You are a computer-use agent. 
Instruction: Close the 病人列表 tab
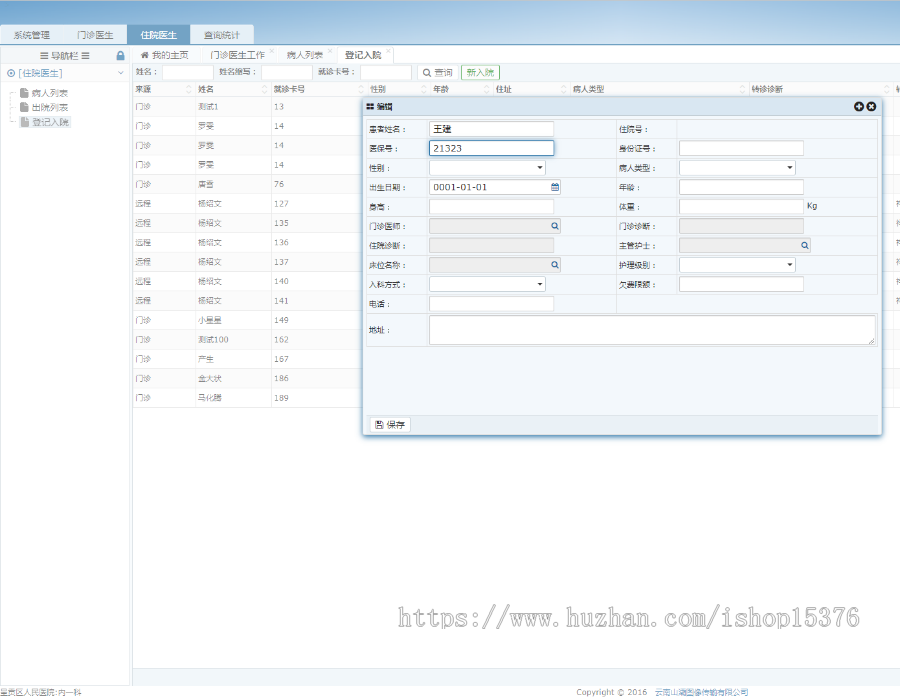[x=329, y=50]
